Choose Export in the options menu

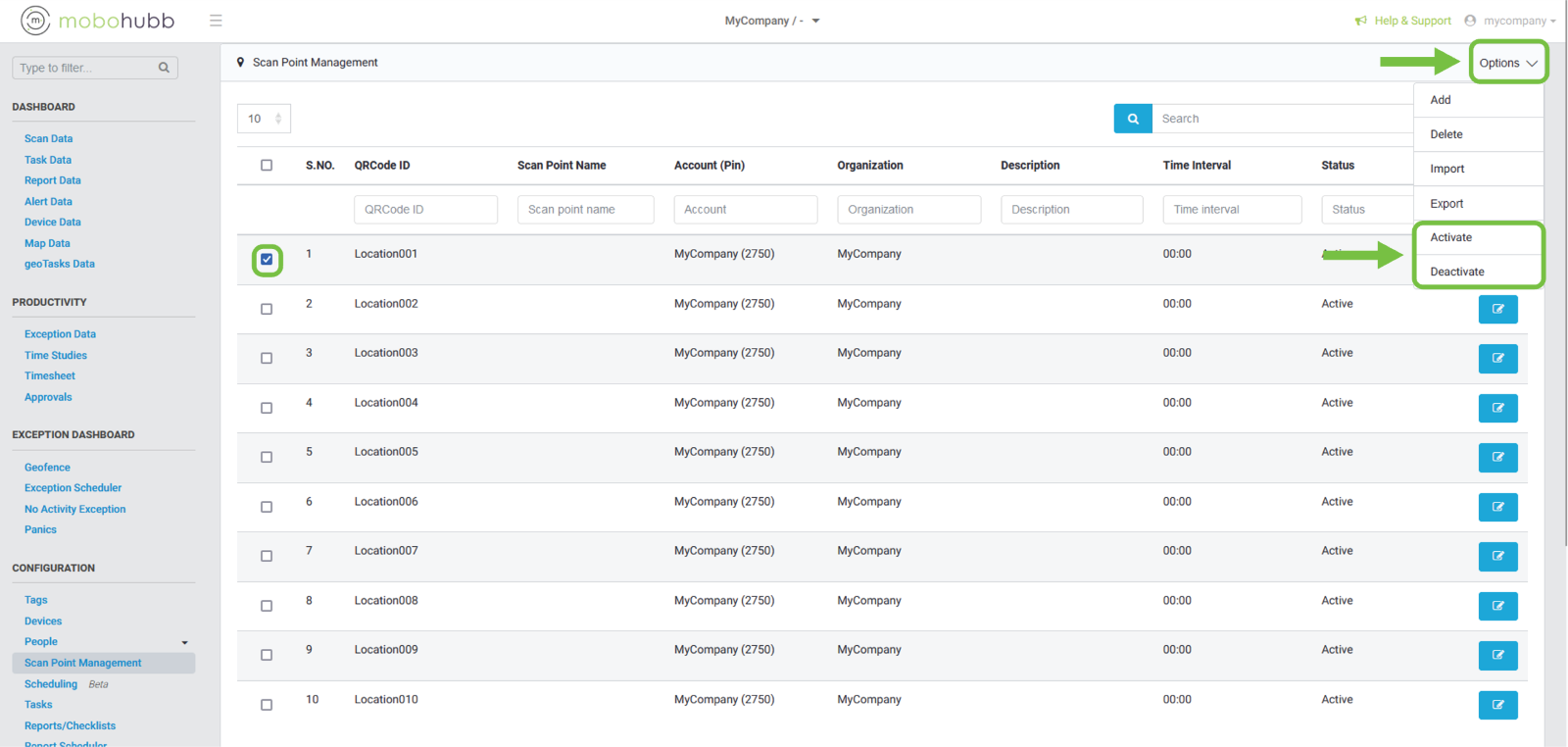click(x=1446, y=204)
